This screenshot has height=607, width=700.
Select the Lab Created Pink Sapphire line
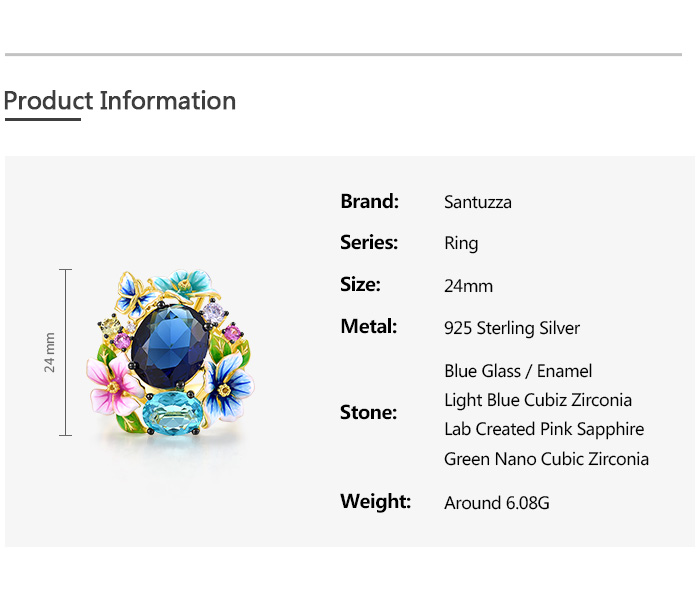544,429
